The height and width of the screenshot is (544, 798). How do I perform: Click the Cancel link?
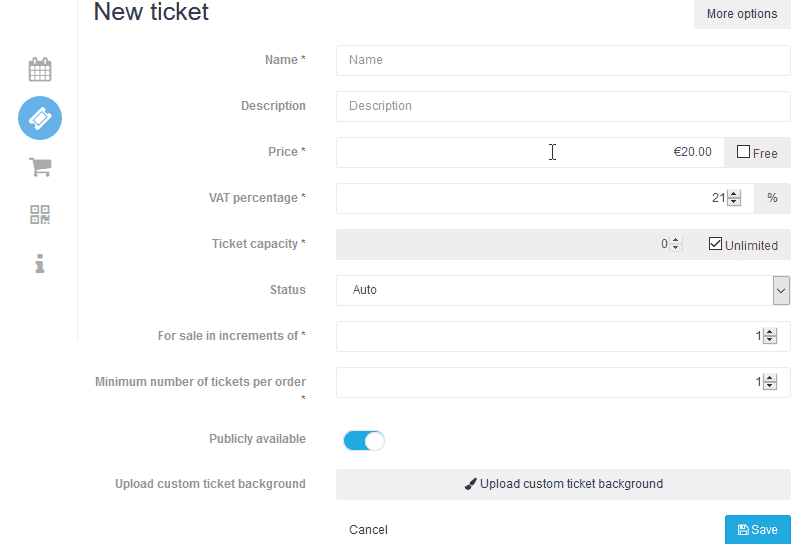(368, 530)
